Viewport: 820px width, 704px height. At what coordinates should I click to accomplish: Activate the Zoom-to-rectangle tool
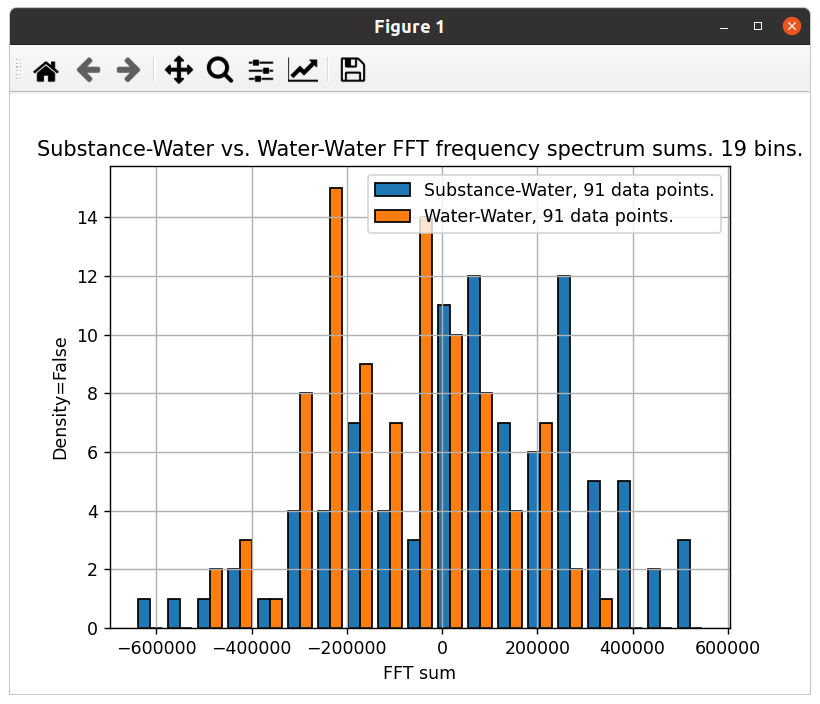click(x=220, y=70)
